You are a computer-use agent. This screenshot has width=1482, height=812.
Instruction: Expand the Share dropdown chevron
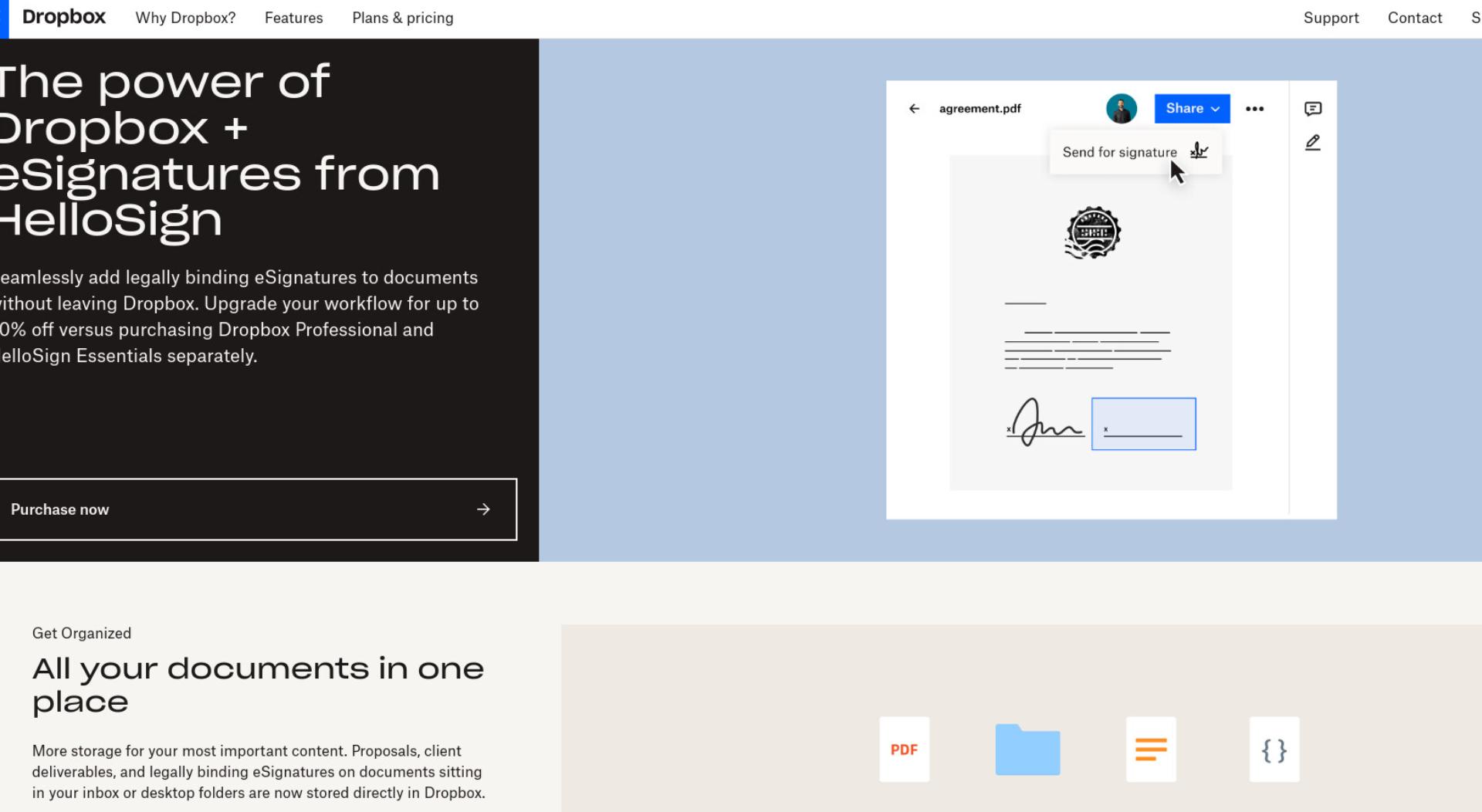click(1215, 109)
